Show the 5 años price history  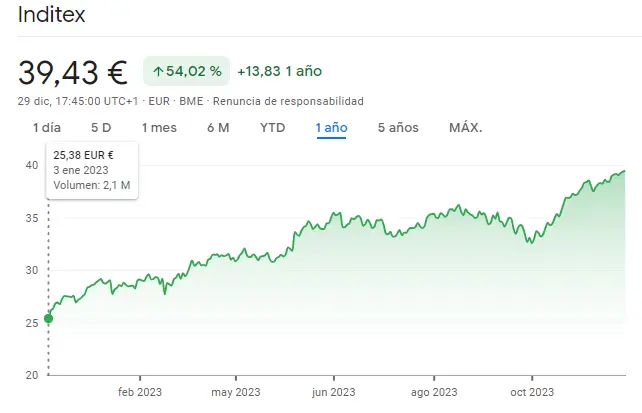click(398, 127)
